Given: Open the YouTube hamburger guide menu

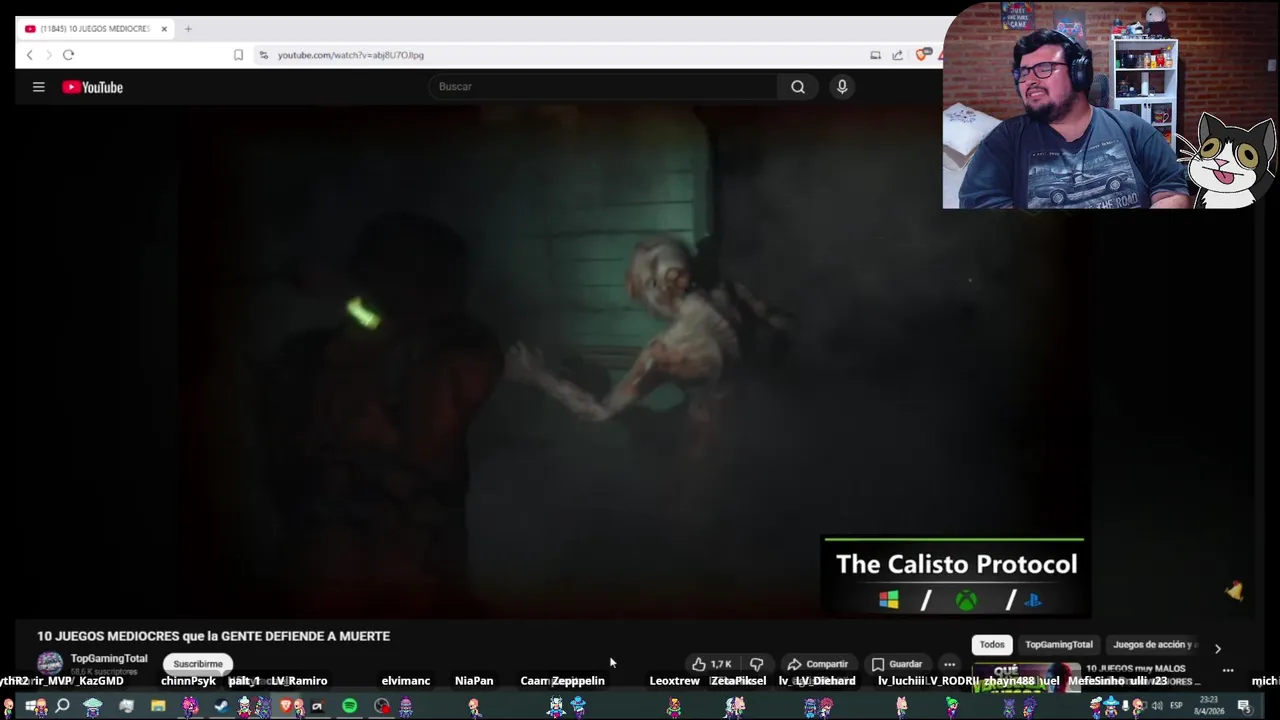Looking at the screenshot, I should pyautogui.click(x=39, y=87).
